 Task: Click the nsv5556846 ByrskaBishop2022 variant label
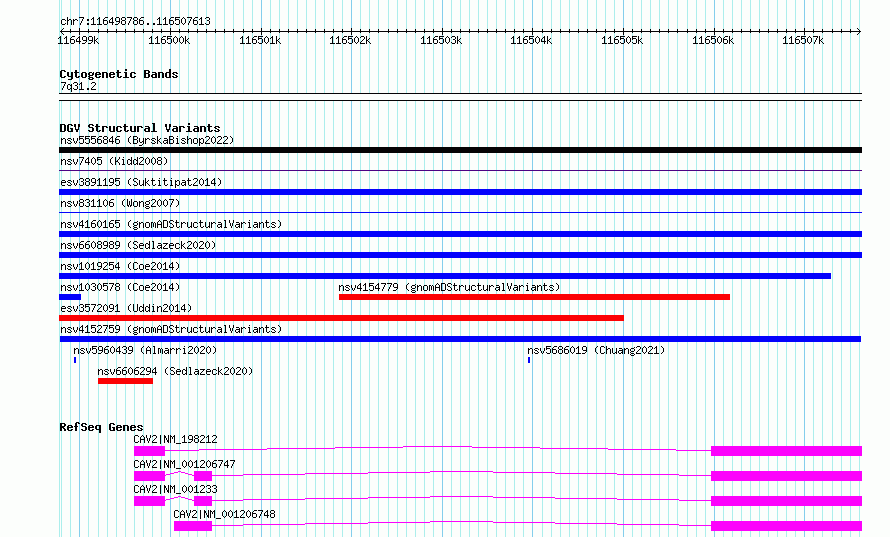147,140
